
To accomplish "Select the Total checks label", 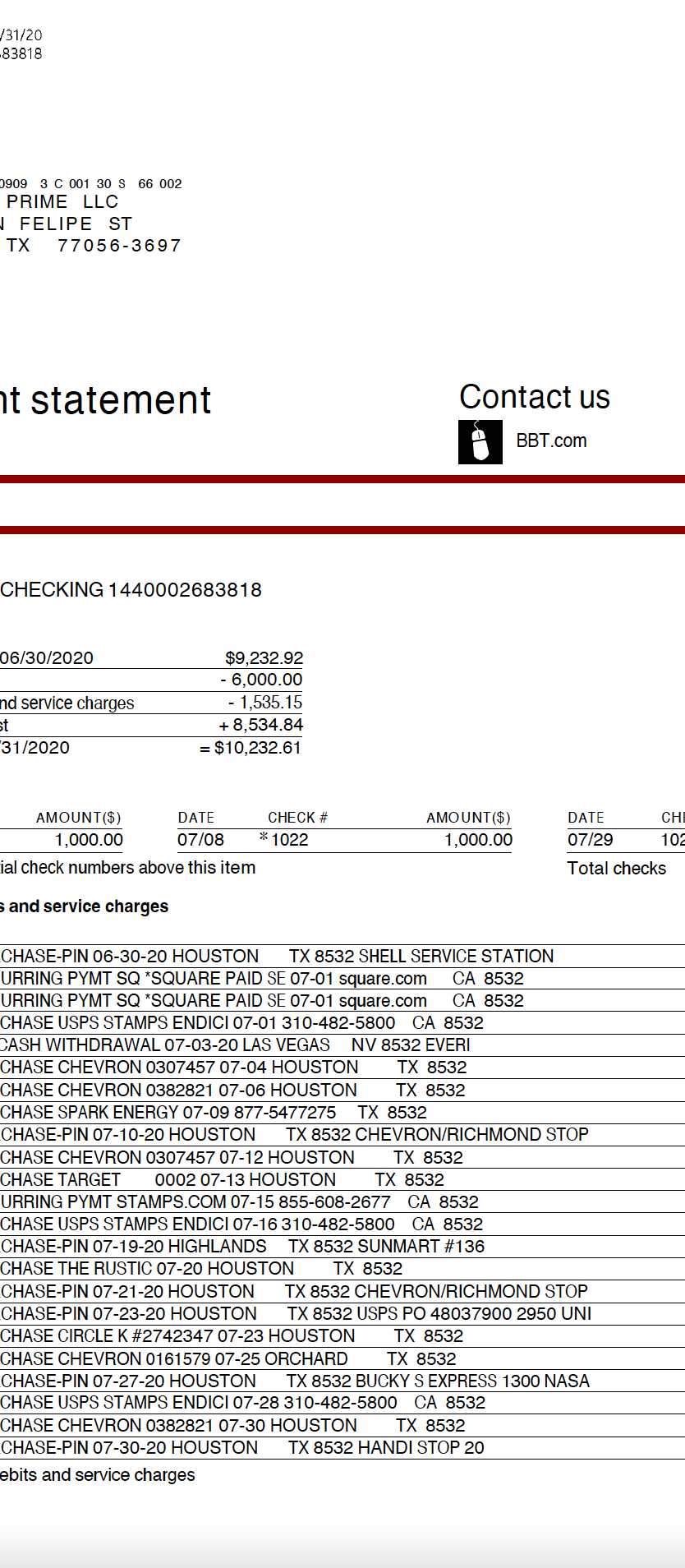I will (617, 869).
